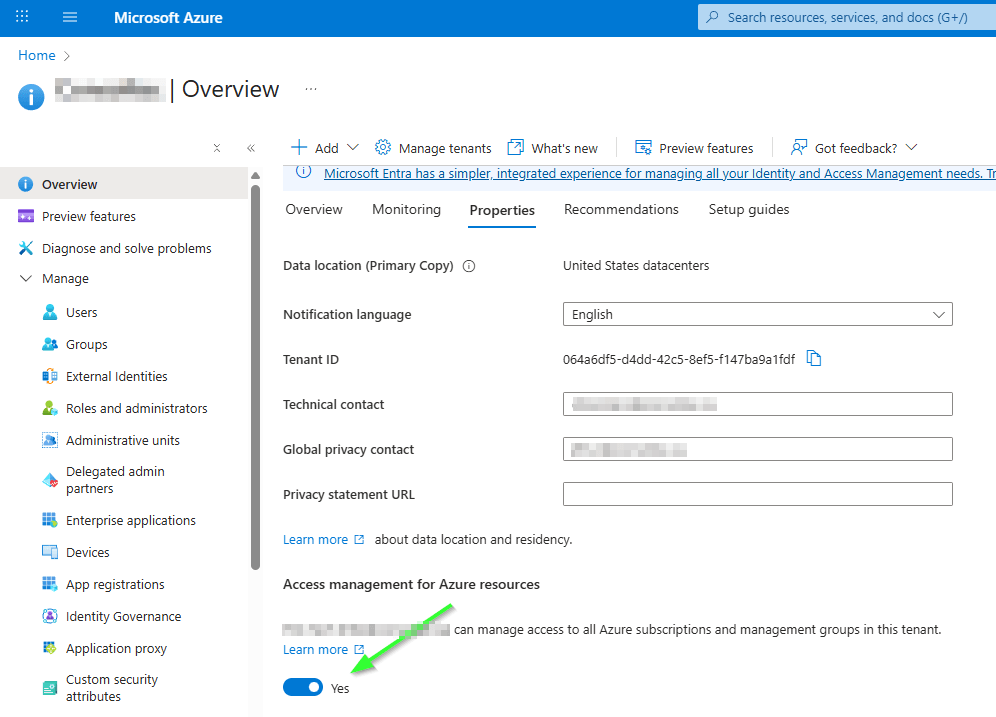
Task: Toggle Access management for Azure resources switch
Action: pyautogui.click(x=303, y=687)
